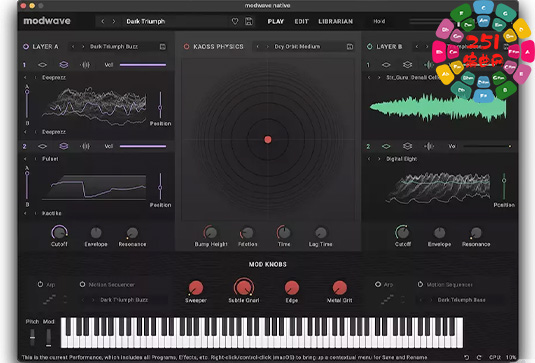Adjust Layer A oscillator 1 Vol slider
Screen dimensions: 535x363
[143, 65]
